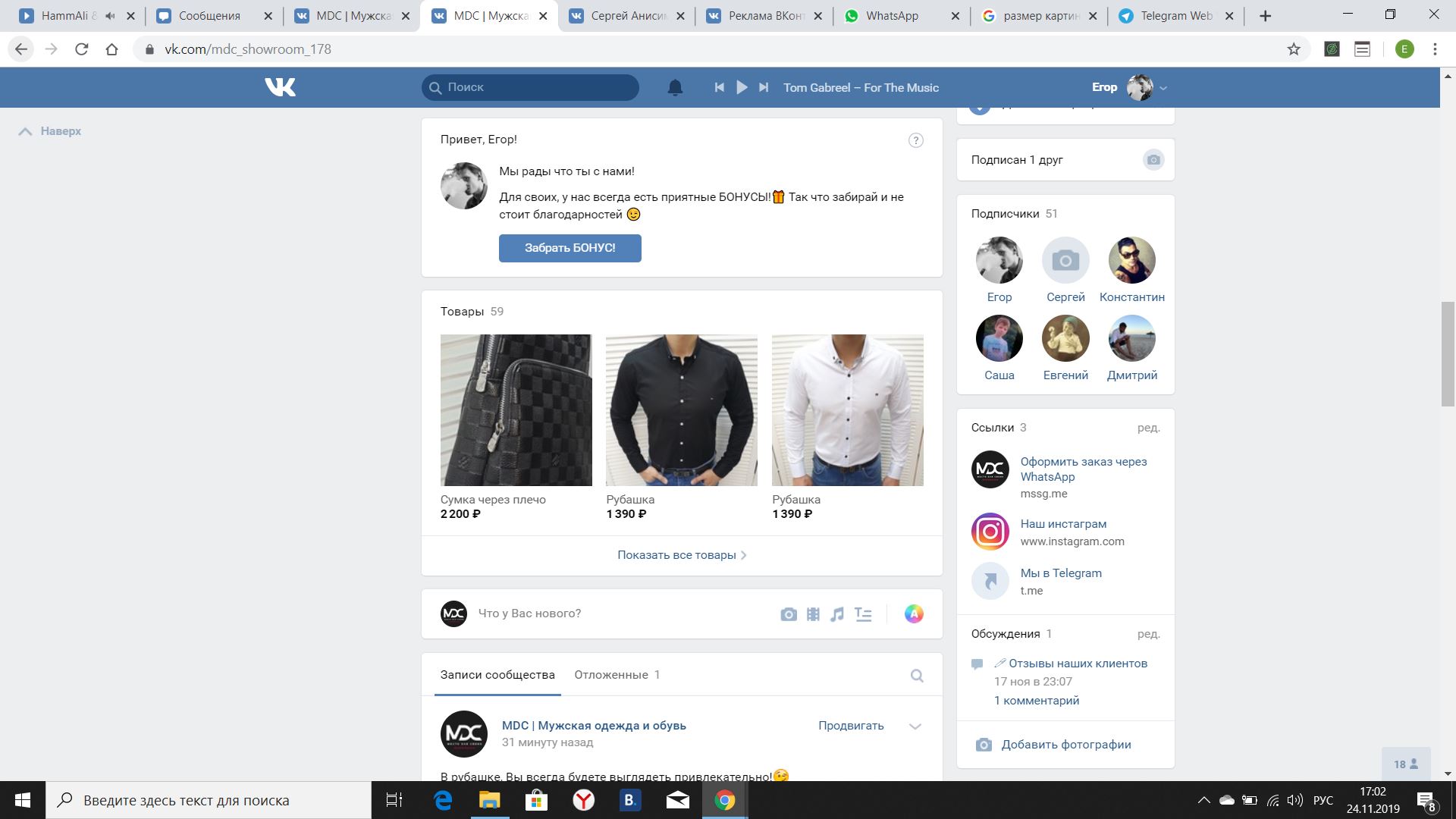Open the colorful poster icon

tap(914, 614)
